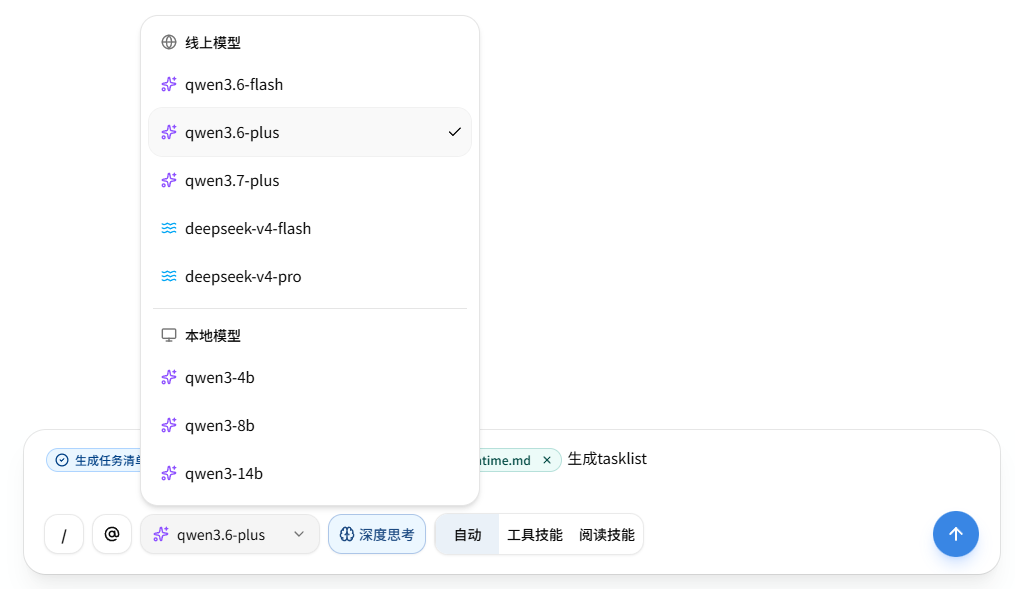Click the sparkle icon beside qwen3-8b
Screen dimensions: 1015x589
[168, 425]
